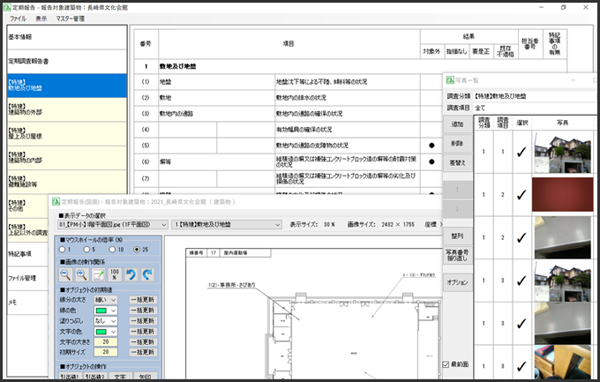
Task: Open the ファイル menu
Action: (x=18, y=18)
